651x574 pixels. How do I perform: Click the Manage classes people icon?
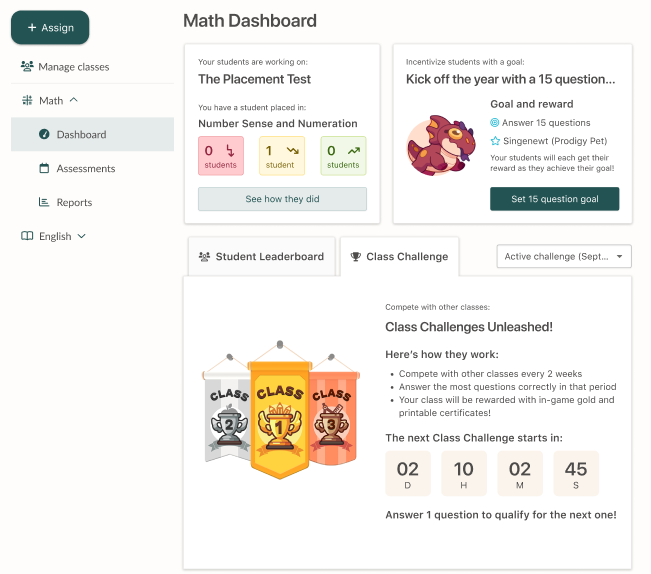coord(27,66)
